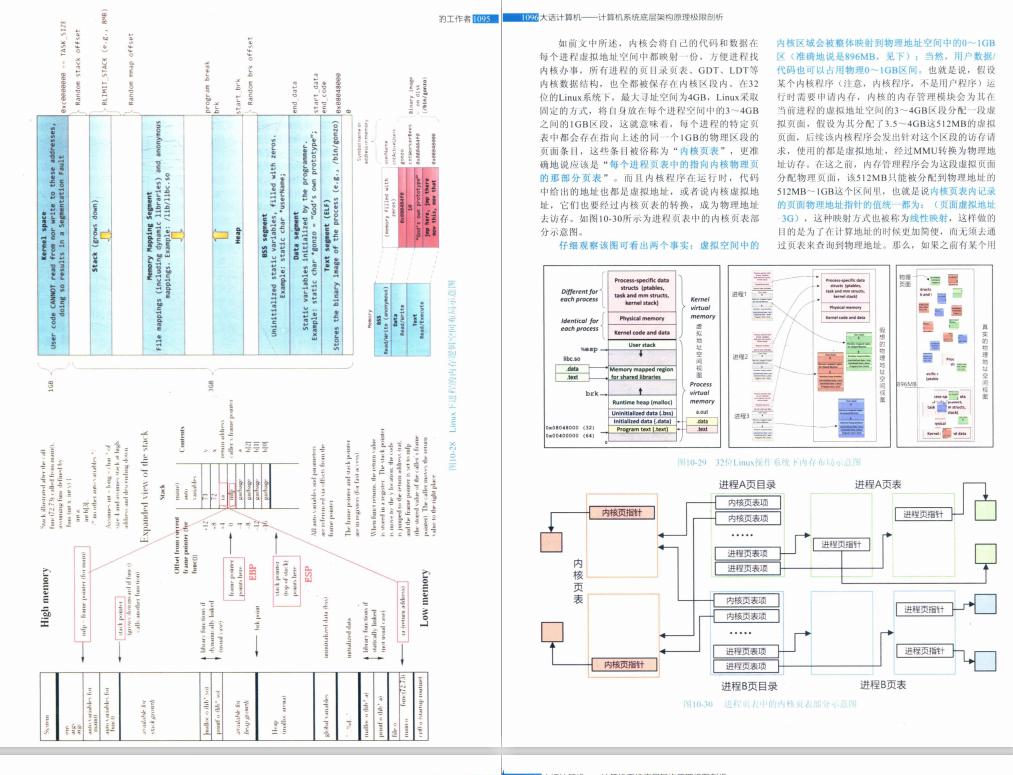Screen dimensions: 1013x775
Task: Click the caption '图10-30 进程页表中的内核页表部分示意图'
Action: click(769, 703)
